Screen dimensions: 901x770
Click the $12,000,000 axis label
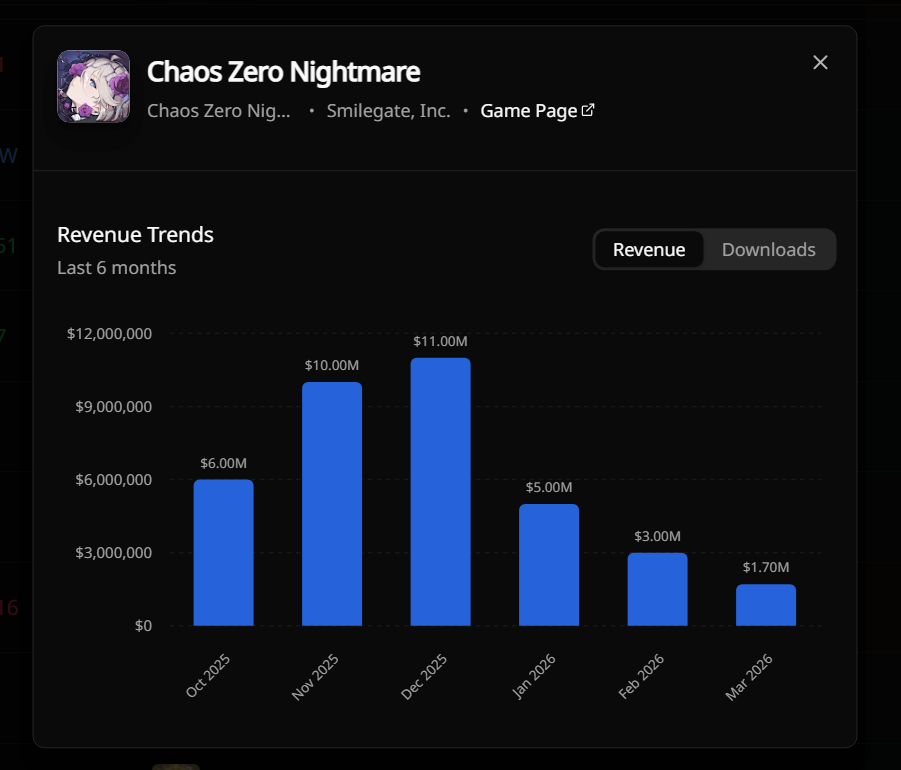[x=109, y=334]
